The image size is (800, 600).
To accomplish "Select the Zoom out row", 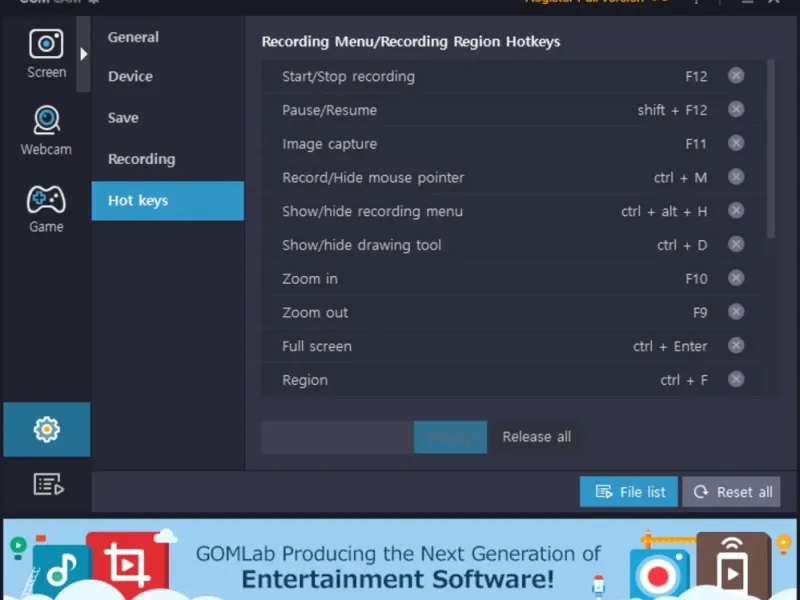I will (514, 312).
